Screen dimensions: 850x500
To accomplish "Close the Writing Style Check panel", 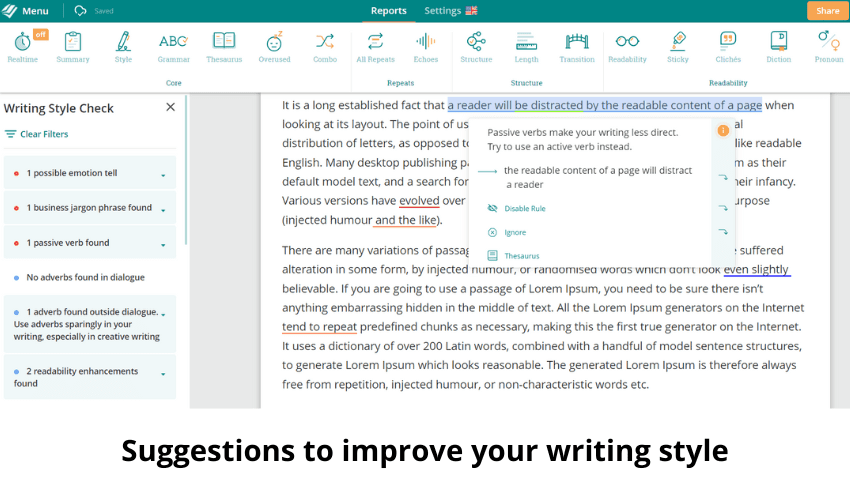I will (170, 107).
